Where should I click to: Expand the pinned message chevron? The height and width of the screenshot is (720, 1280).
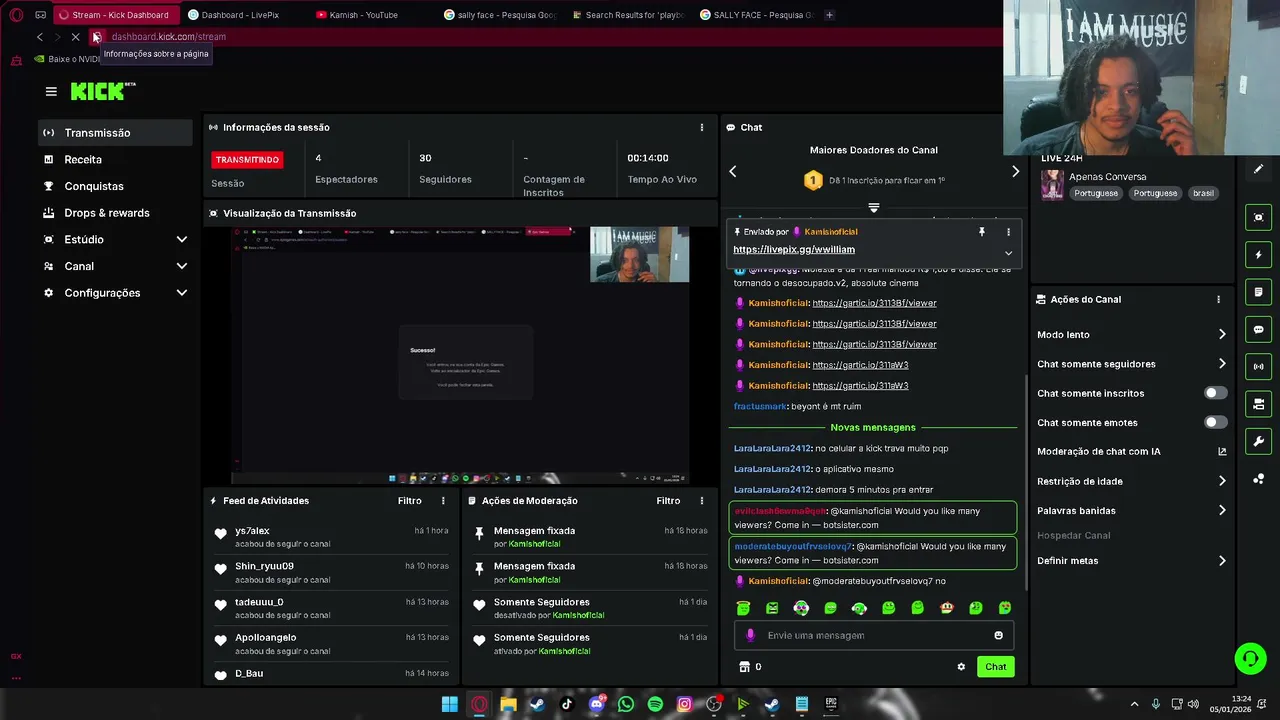click(x=1008, y=253)
